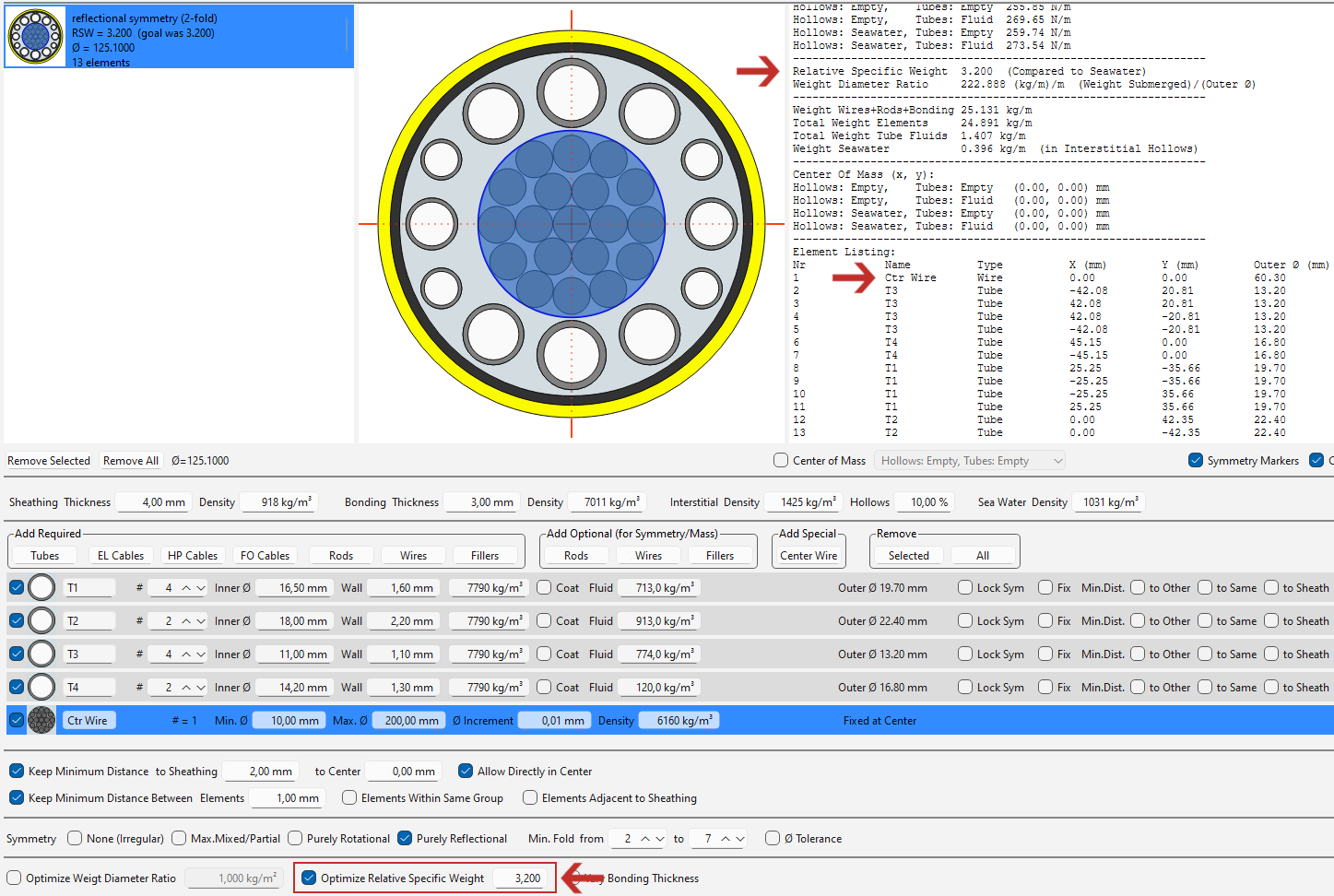Open the Hollows/Tubes state dropdown
1334x896 pixels.
coord(970,460)
